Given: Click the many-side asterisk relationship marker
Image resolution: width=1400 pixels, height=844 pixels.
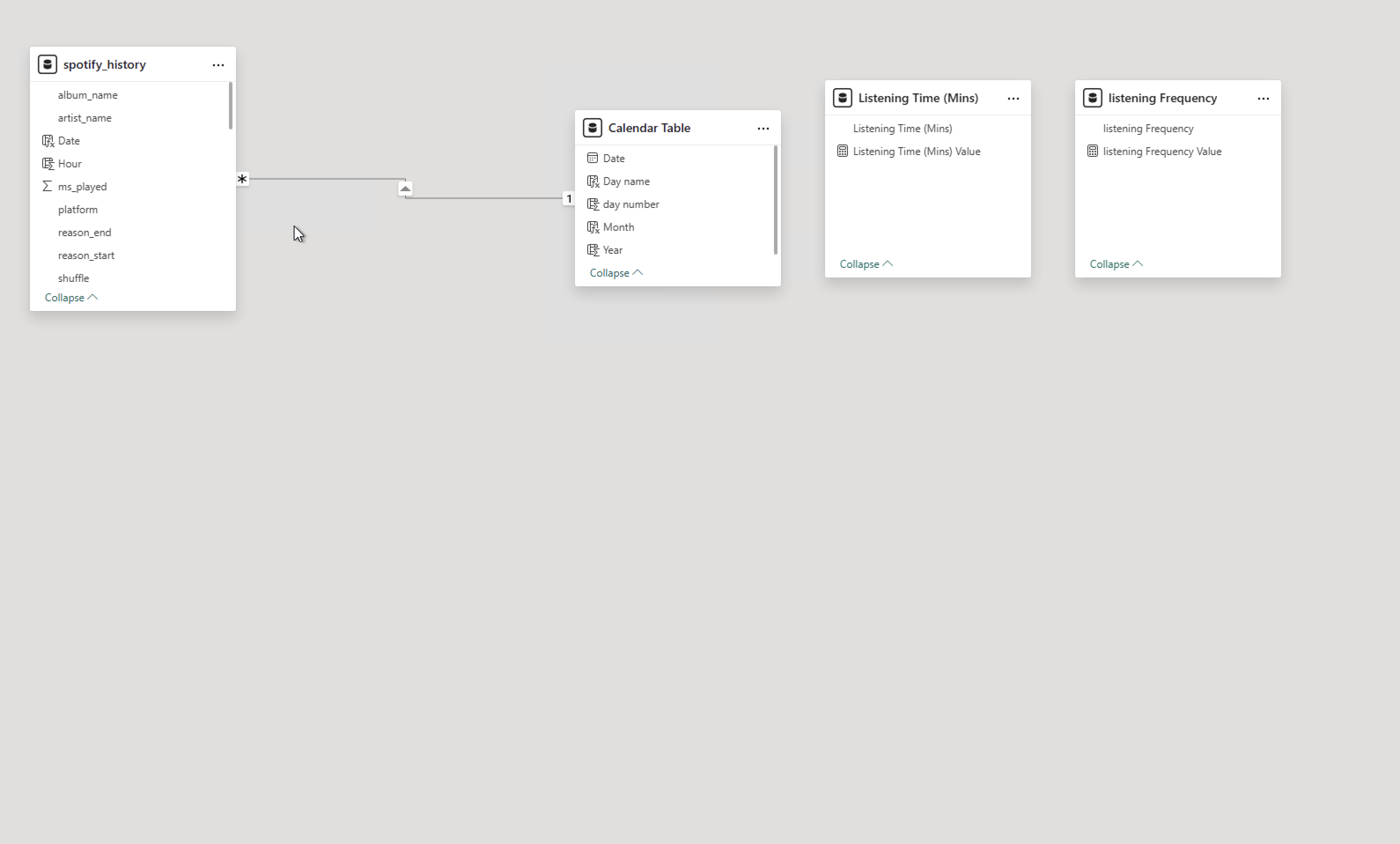Looking at the screenshot, I should coord(243,179).
